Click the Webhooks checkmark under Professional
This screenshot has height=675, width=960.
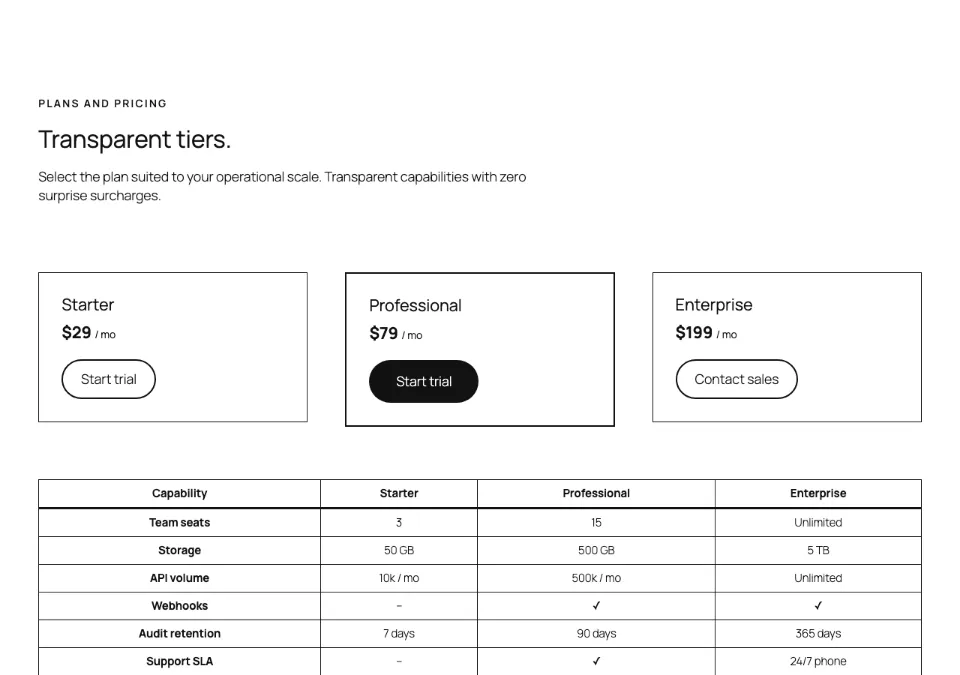[x=596, y=606]
